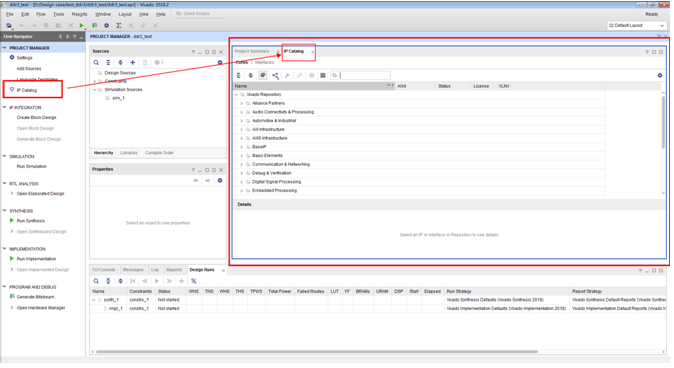Click the percent icon in Design Runs toolbar
This screenshot has height=368, width=674.
[194, 281]
